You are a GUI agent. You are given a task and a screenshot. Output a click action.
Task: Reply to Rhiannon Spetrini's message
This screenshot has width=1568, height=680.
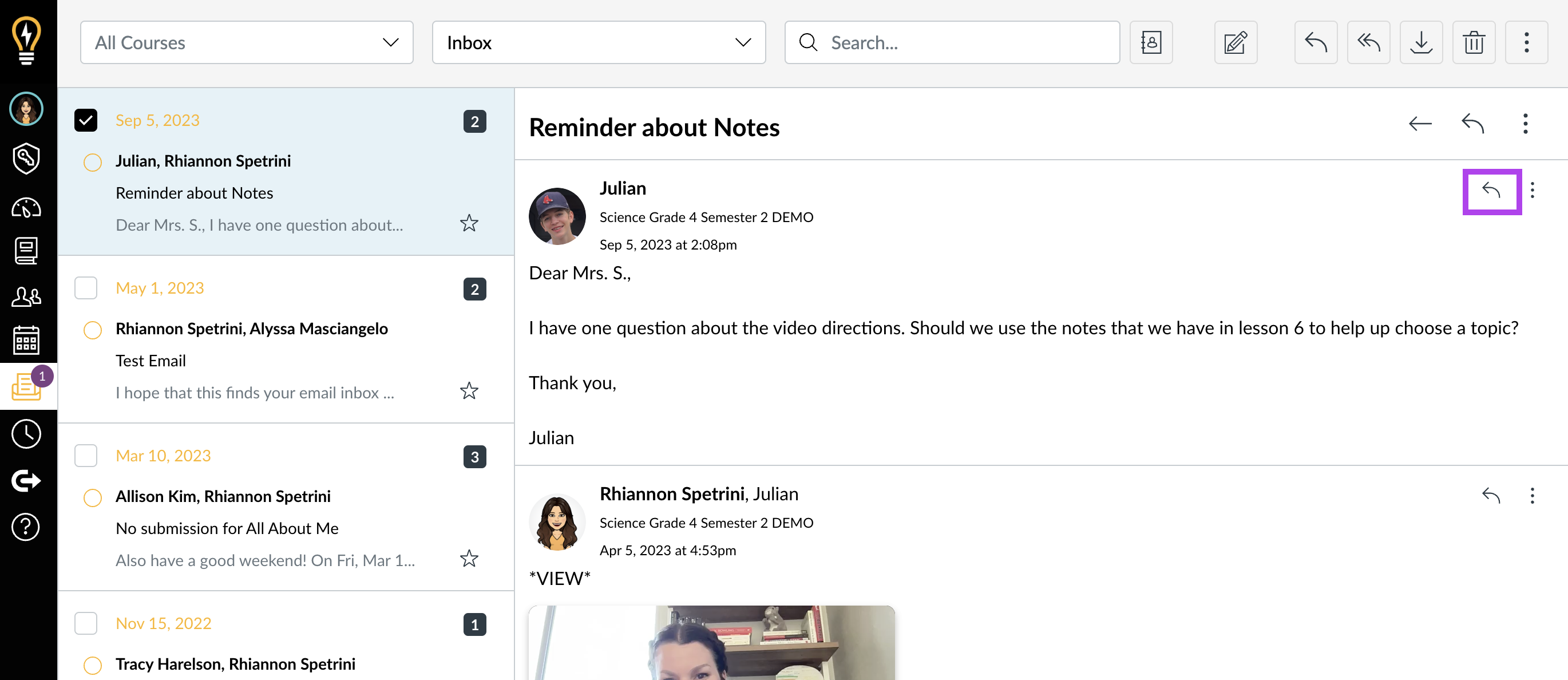(1491, 496)
